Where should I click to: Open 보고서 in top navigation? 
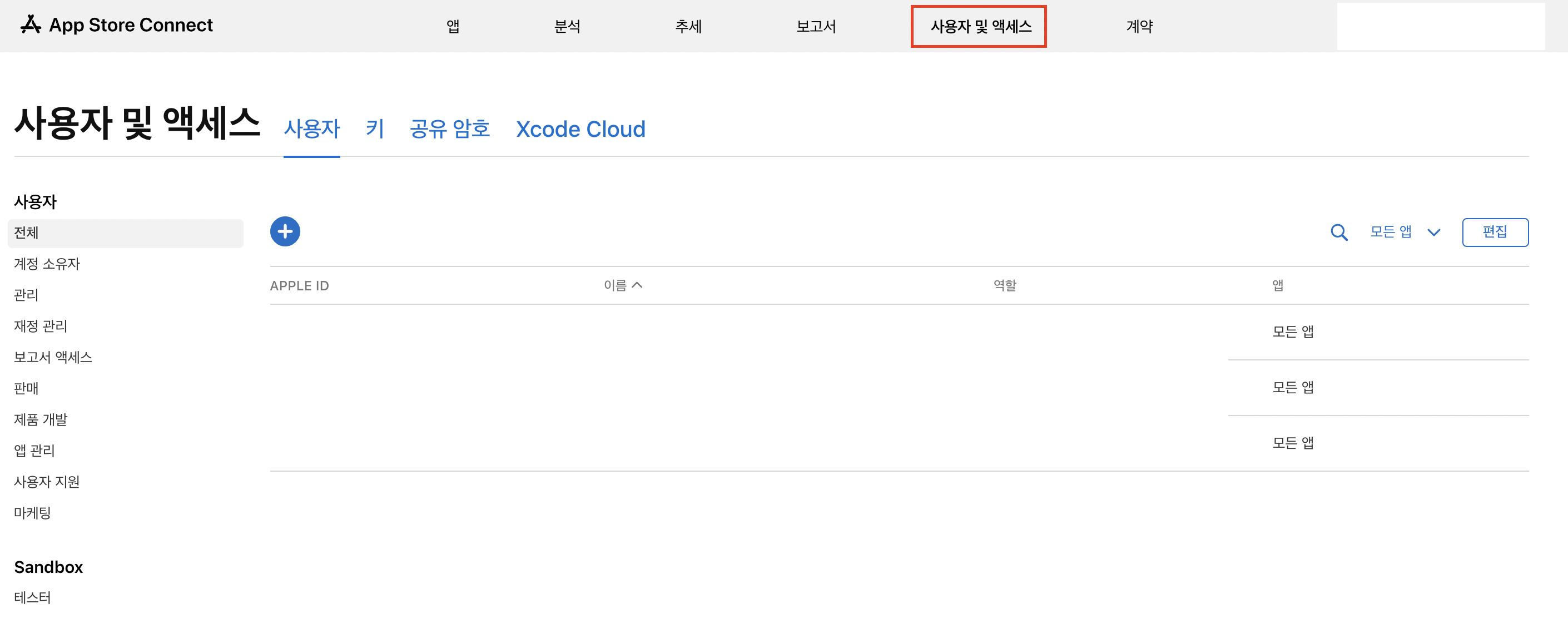816,26
